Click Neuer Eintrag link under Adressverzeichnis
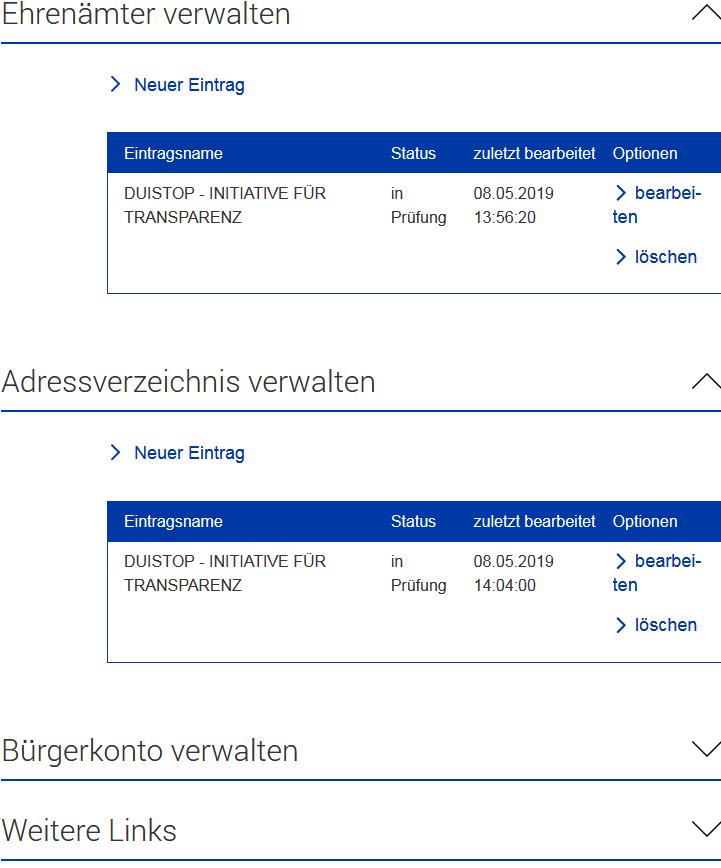 point(189,453)
